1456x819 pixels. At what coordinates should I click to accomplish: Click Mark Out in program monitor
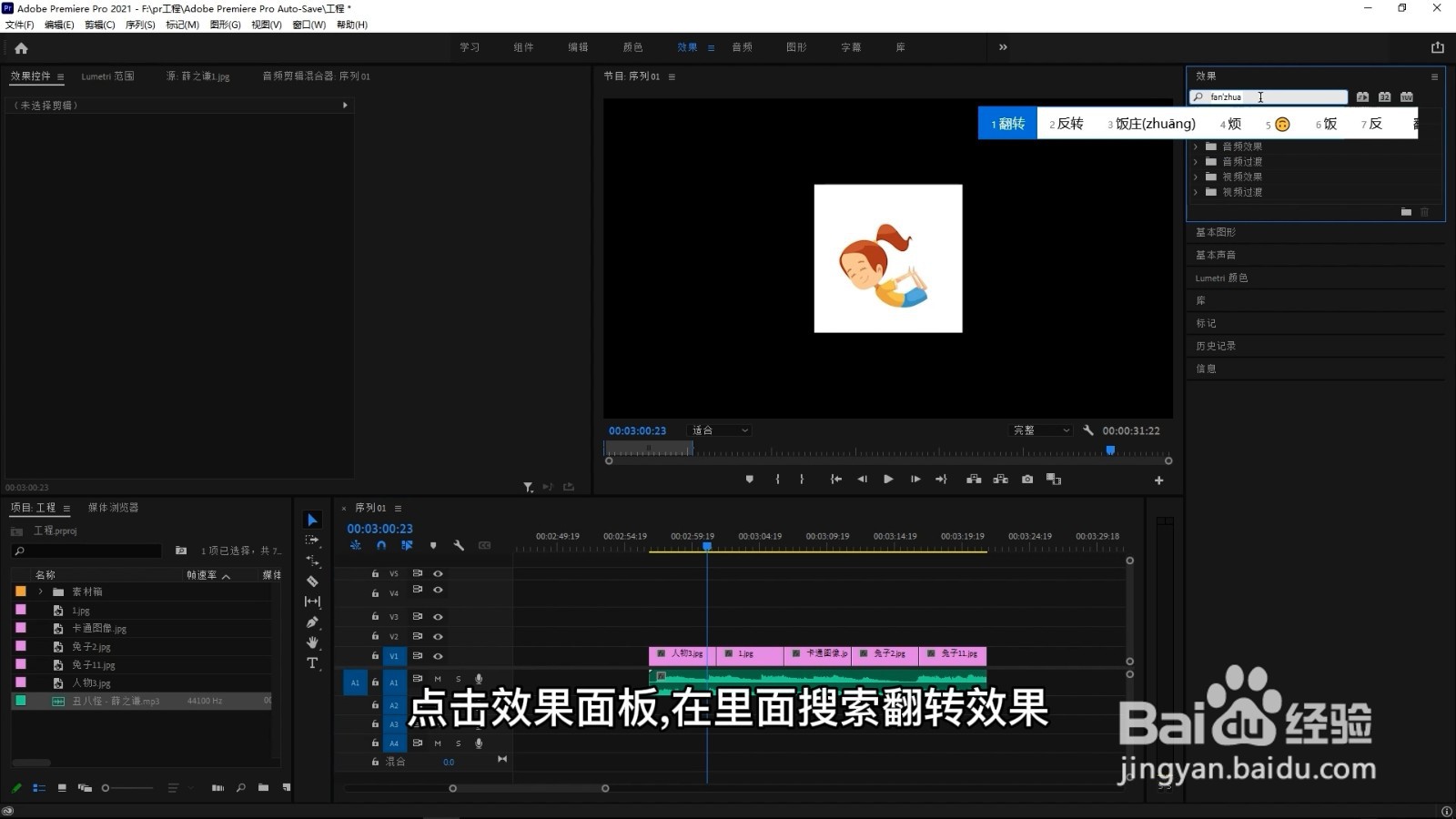pos(802,480)
